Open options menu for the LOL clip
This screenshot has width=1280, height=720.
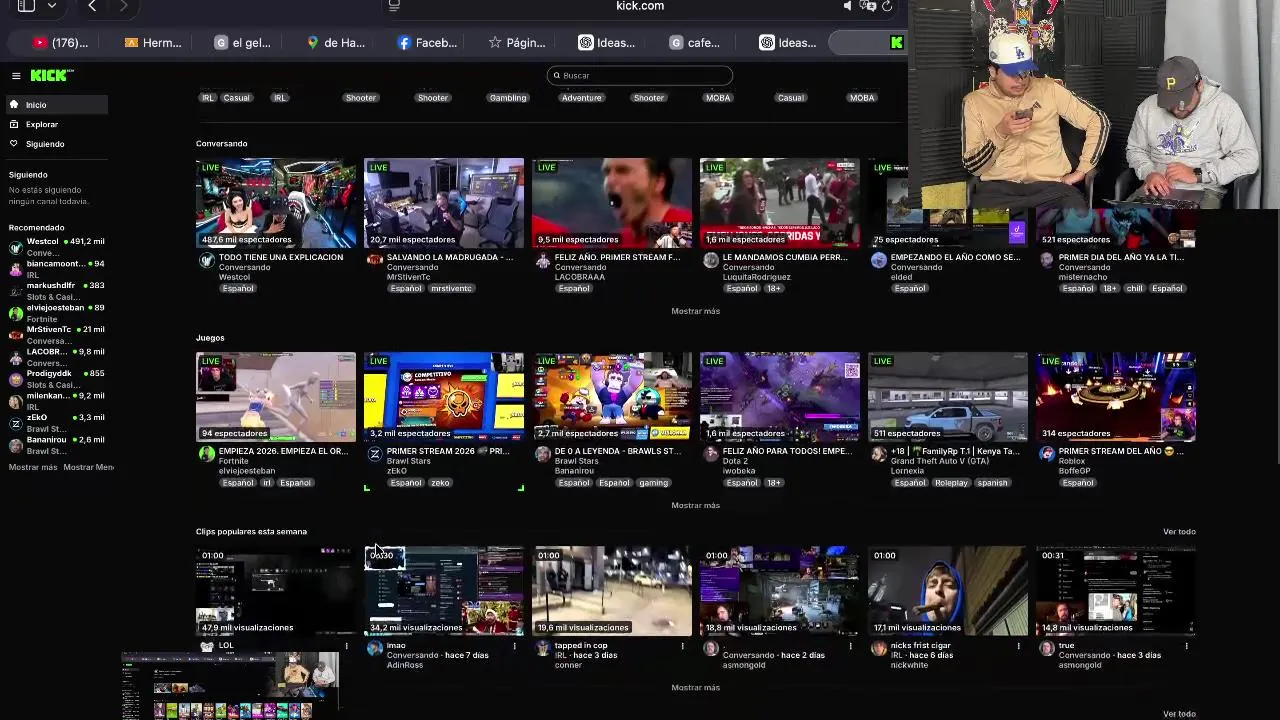coord(347,646)
